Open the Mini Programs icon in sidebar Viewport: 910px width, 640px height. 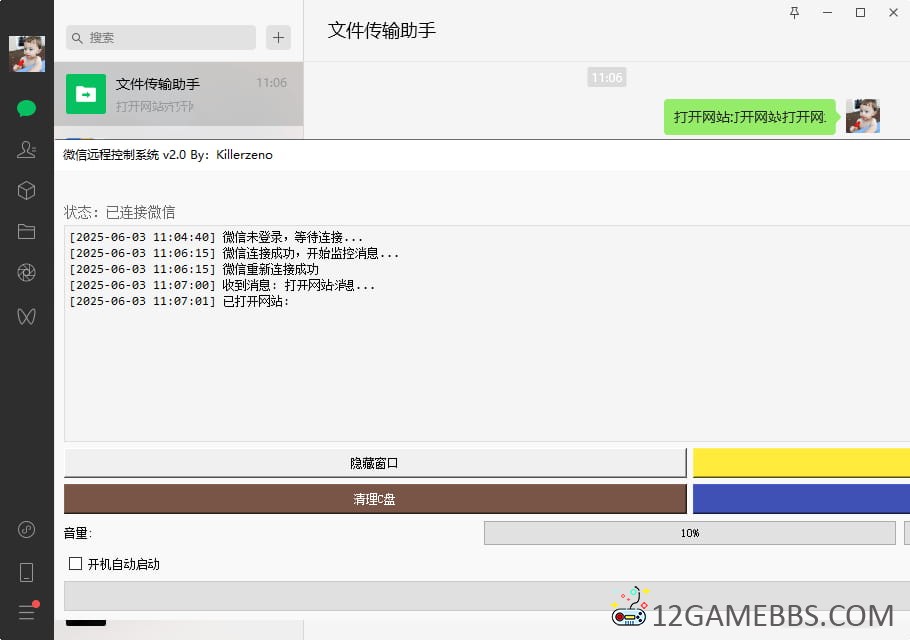pos(26,530)
